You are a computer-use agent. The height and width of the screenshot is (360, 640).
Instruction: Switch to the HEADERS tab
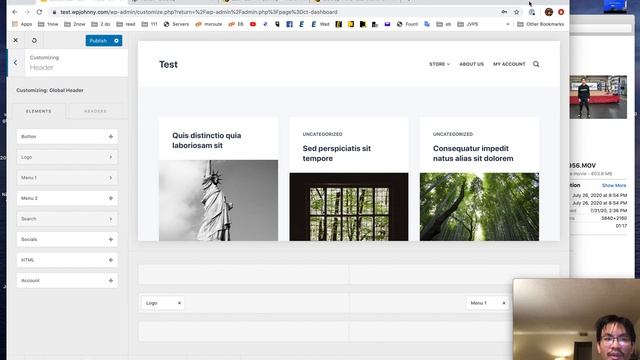tap(96, 111)
